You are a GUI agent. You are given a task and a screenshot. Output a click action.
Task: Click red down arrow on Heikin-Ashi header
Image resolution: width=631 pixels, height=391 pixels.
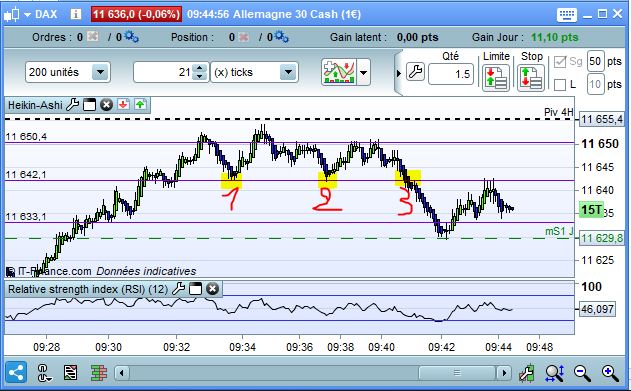[x=123, y=105]
